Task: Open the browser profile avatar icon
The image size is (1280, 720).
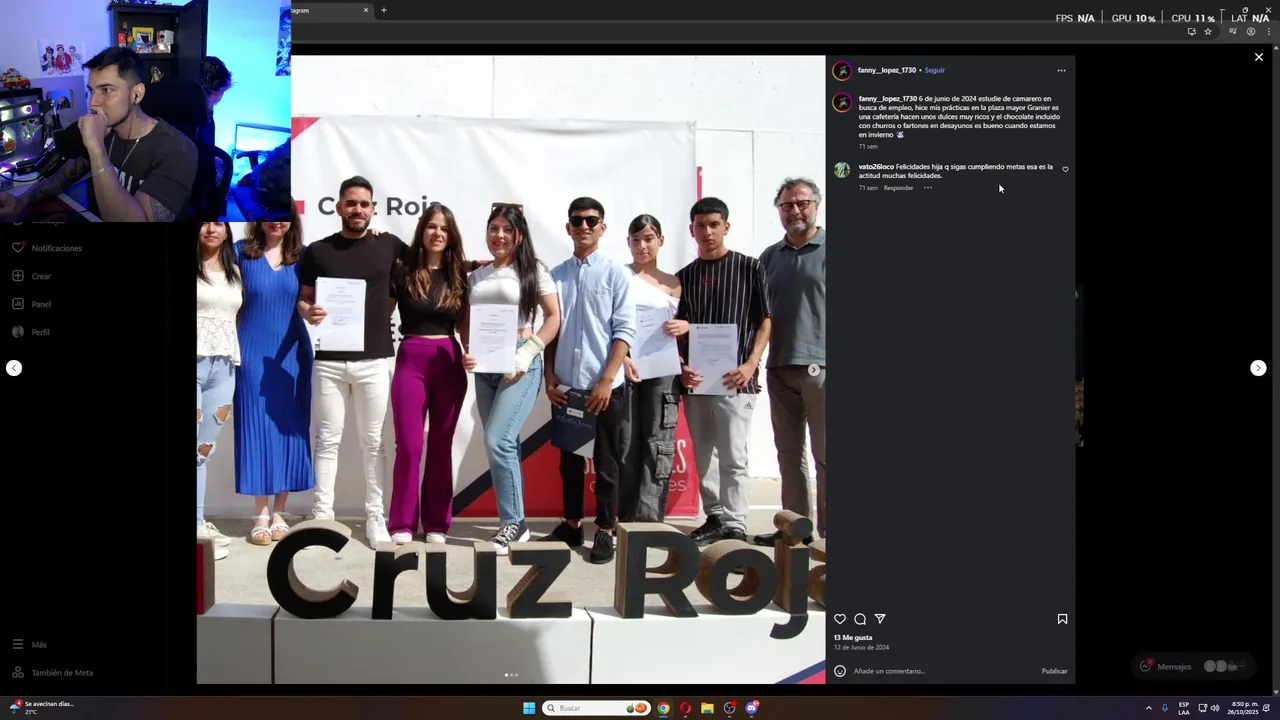Action: click(x=1250, y=32)
